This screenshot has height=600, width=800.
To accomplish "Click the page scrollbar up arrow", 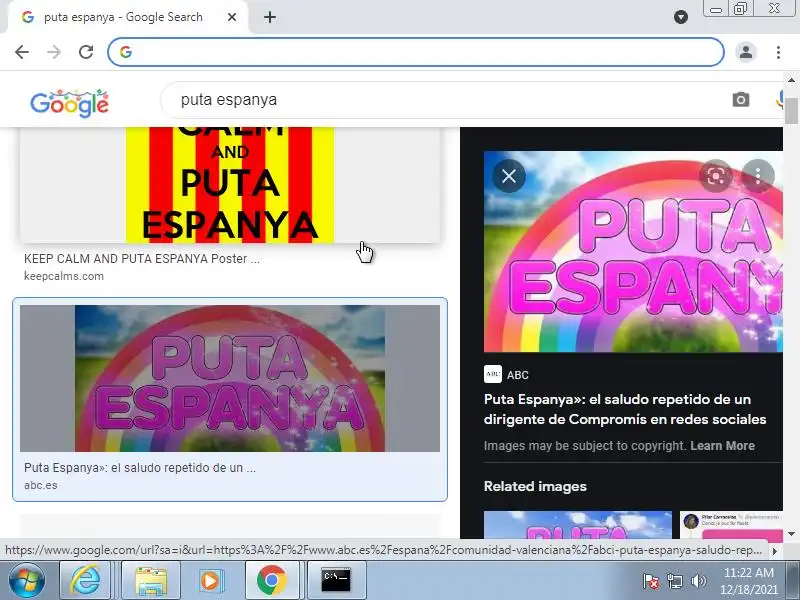I will tap(791, 80).
